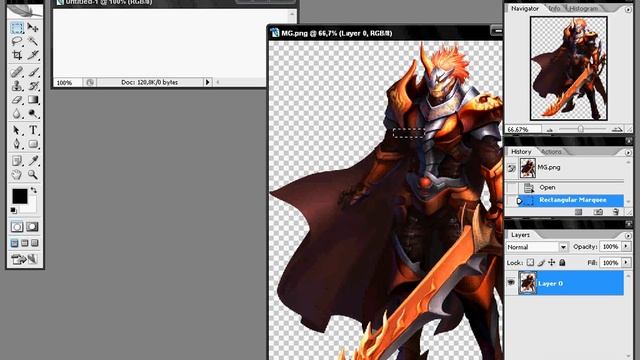The width and height of the screenshot is (640, 360).
Task: Open the Opacity slider arrow
Action: (x=626, y=247)
